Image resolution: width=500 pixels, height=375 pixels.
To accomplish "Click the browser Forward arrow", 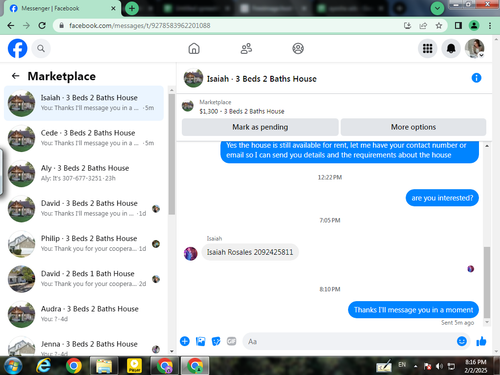I will [26, 26].
